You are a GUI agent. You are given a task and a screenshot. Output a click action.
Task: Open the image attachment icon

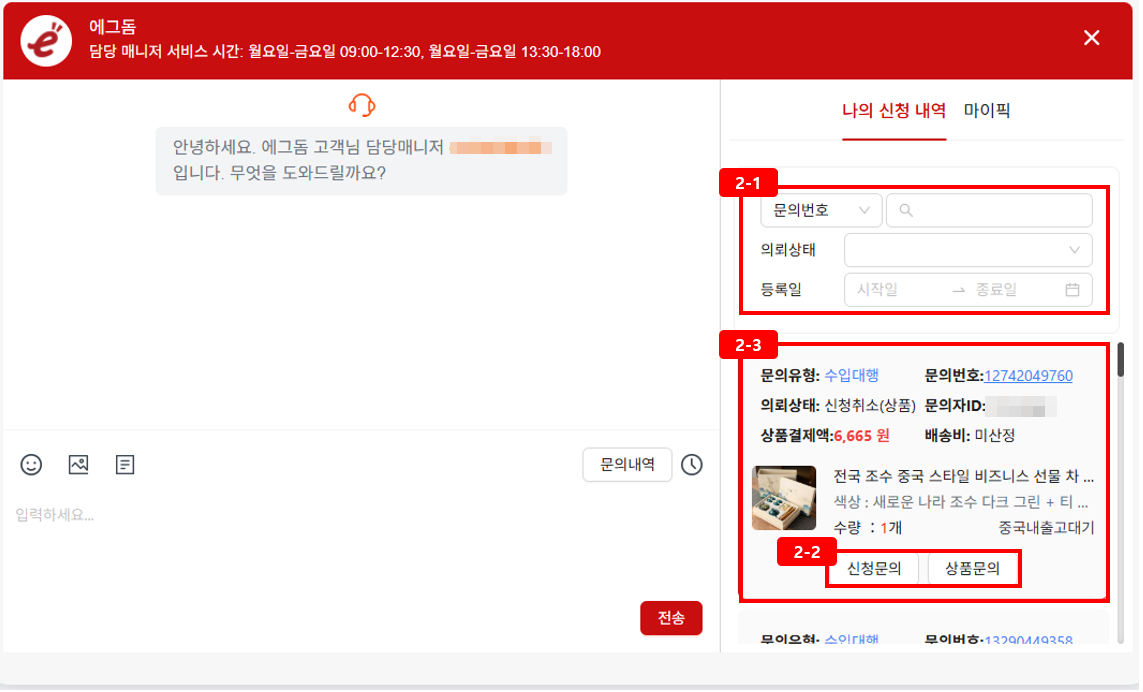[x=79, y=465]
